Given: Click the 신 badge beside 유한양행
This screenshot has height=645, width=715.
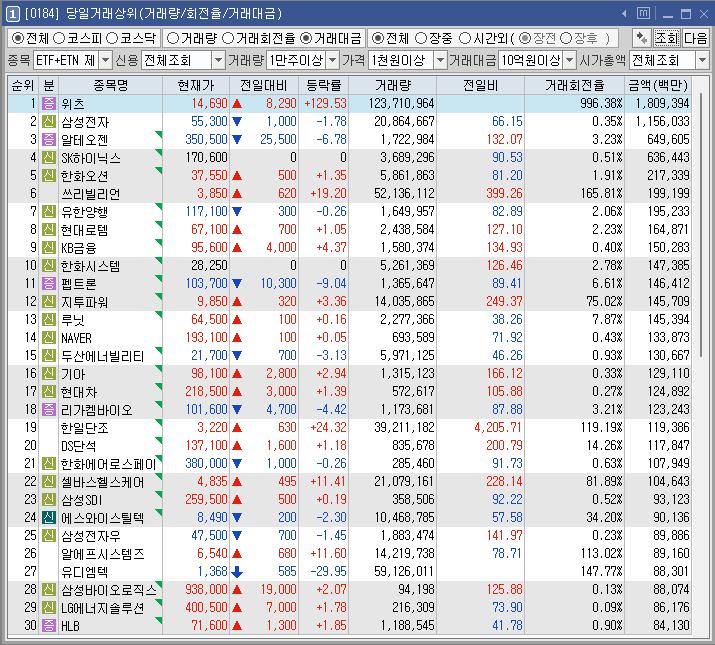Looking at the screenshot, I should 48,212.
